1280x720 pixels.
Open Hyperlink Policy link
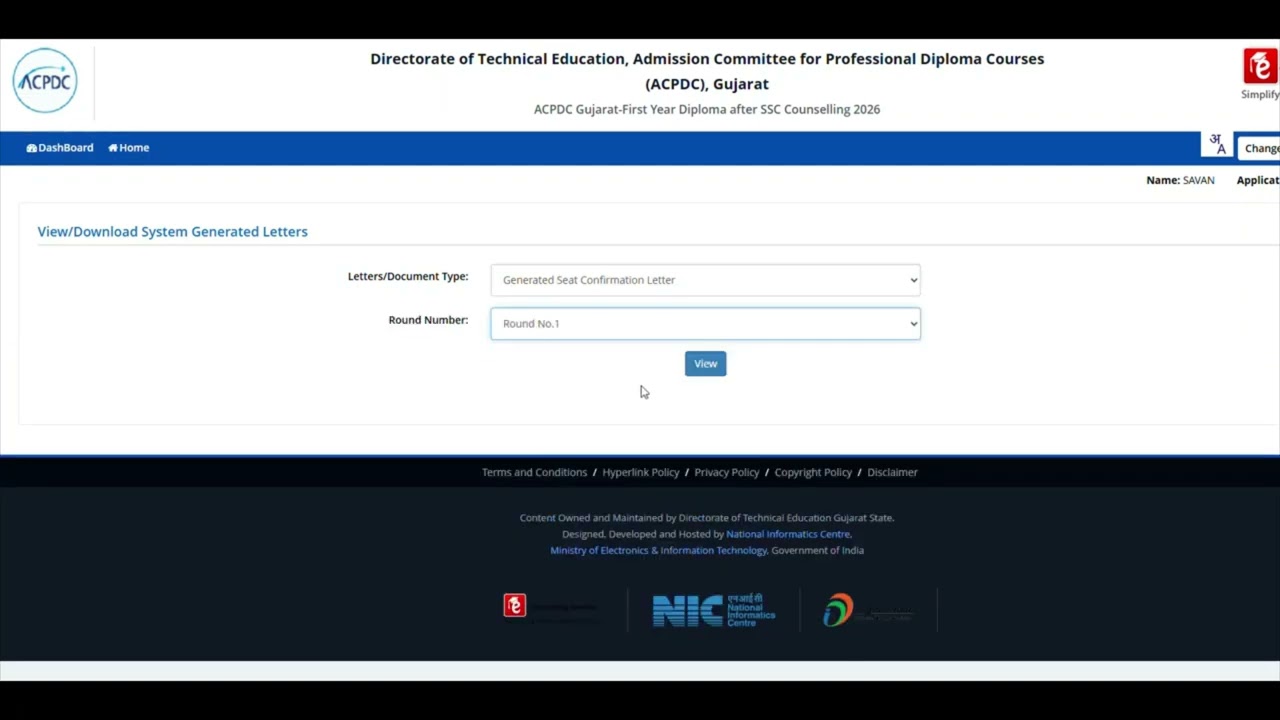coord(641,472)
